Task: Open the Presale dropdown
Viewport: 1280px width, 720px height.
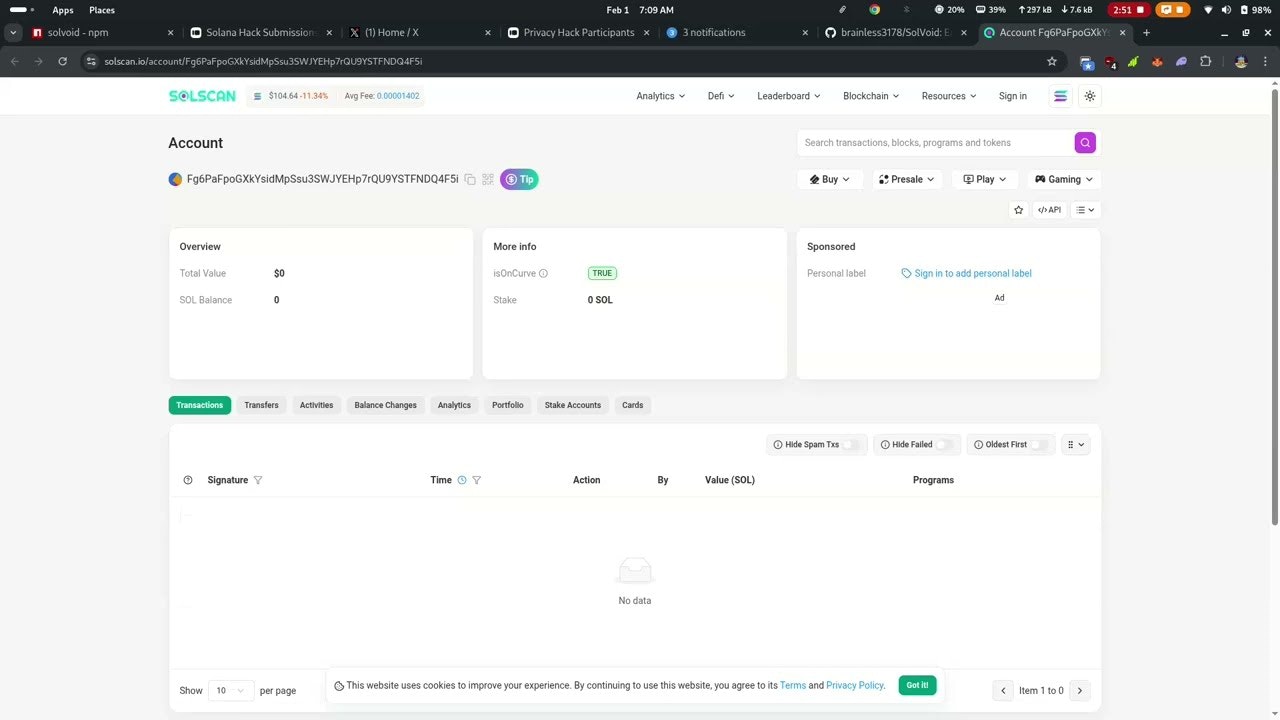Action: (x=906, y=179)
